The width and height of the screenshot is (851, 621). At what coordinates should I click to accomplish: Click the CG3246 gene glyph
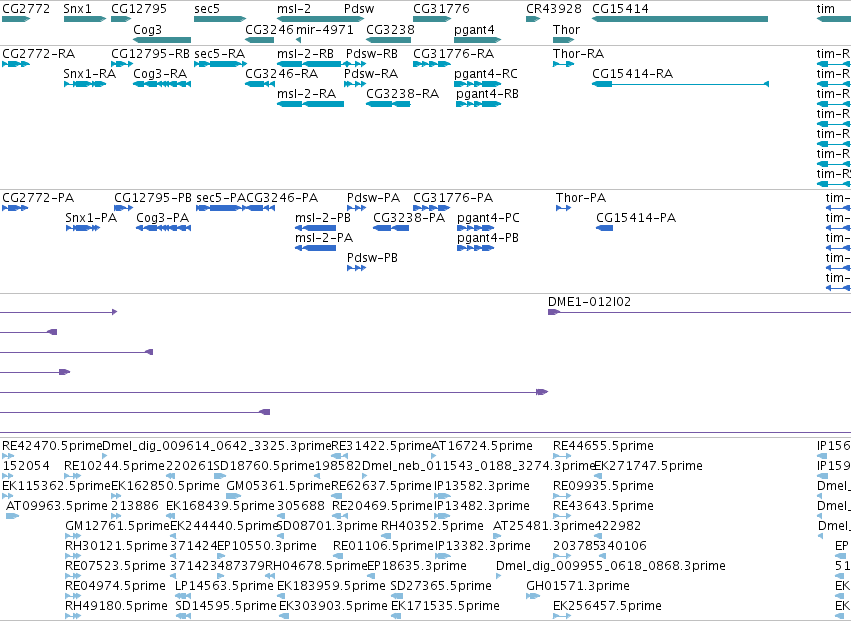point(259,40)
